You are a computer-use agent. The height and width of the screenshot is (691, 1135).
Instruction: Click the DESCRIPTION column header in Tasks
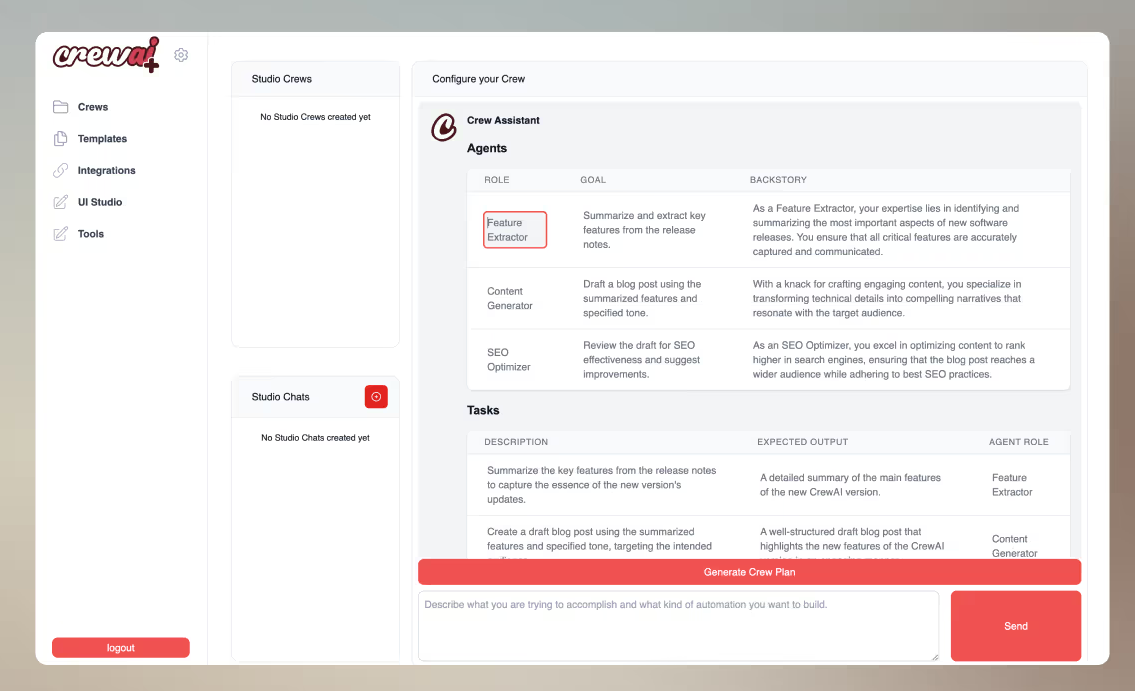click(x=516, y=441)
